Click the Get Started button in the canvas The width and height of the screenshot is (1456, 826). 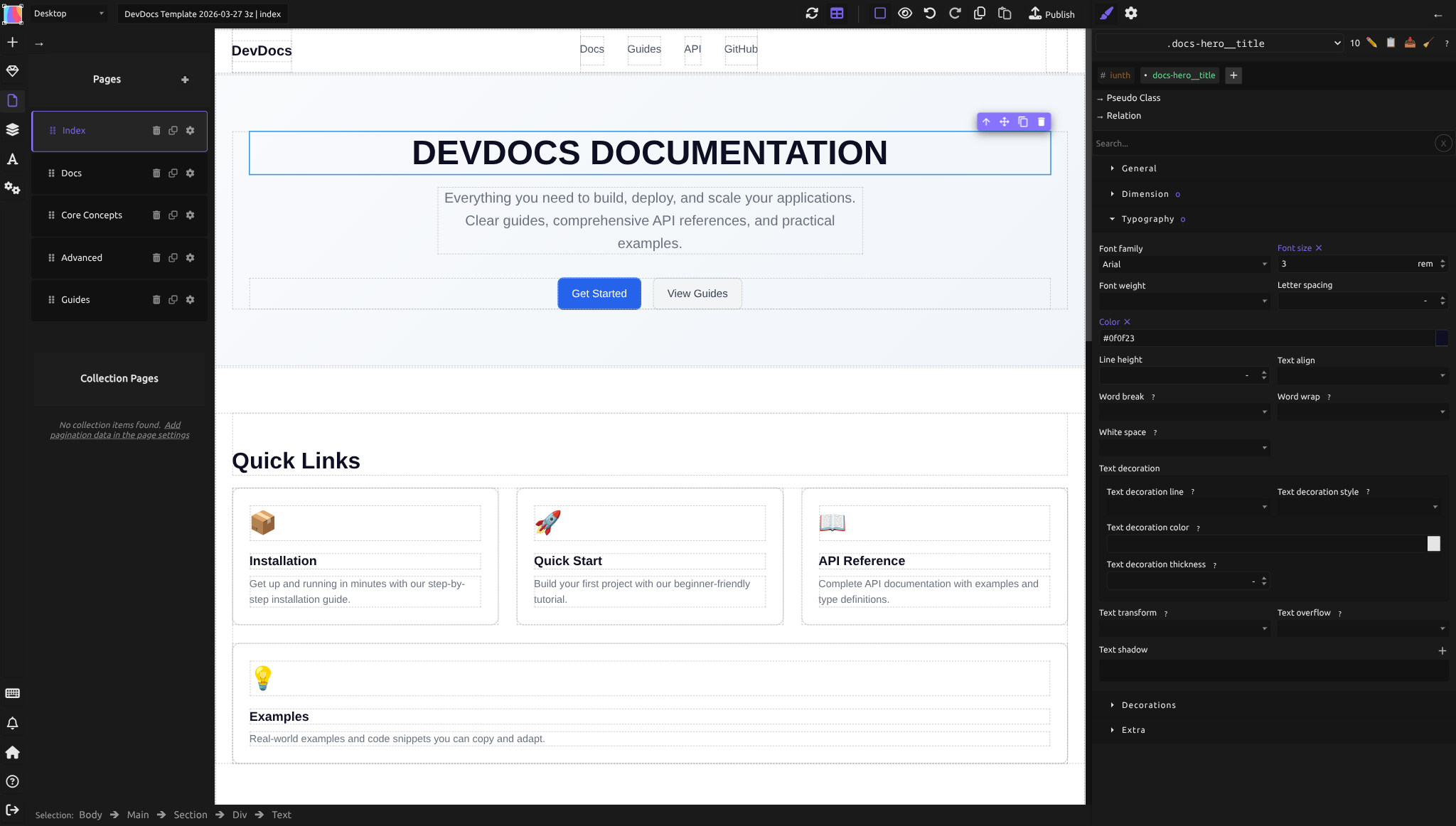pos(599,294)
